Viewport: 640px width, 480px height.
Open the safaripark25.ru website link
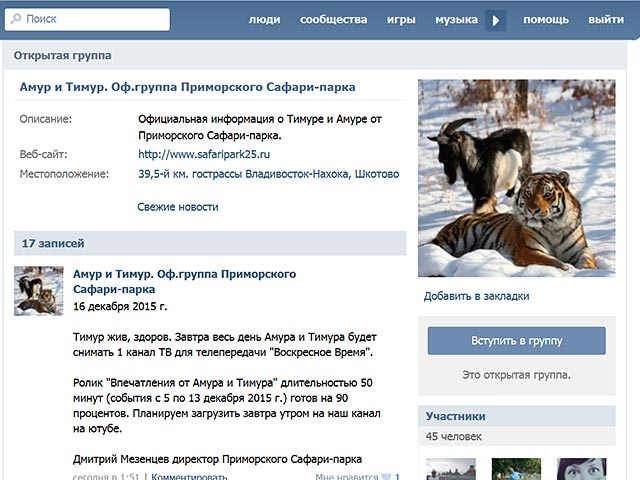tap(204, 154)
